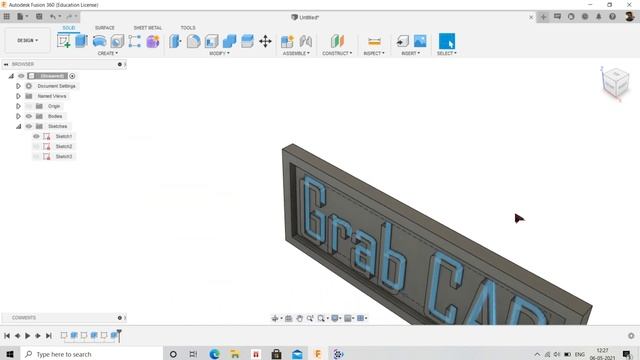Open the Design workspace dropdown
The image size is (640, 360).
[27, 40]
